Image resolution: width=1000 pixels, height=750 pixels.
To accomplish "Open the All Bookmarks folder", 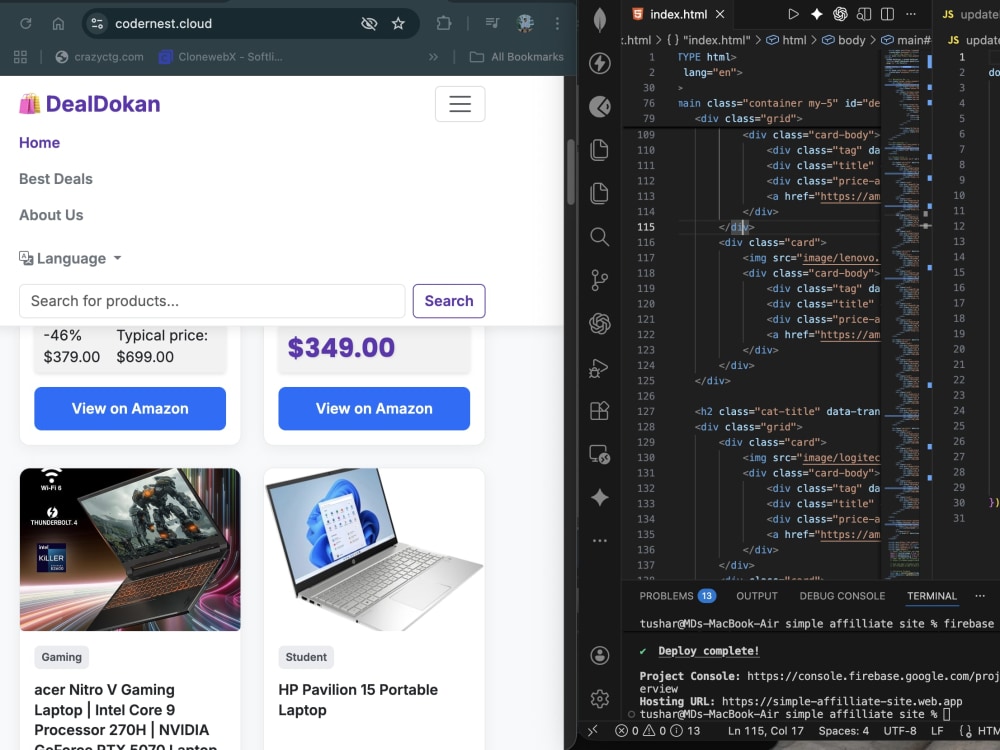I will click(x=517, y=57).
